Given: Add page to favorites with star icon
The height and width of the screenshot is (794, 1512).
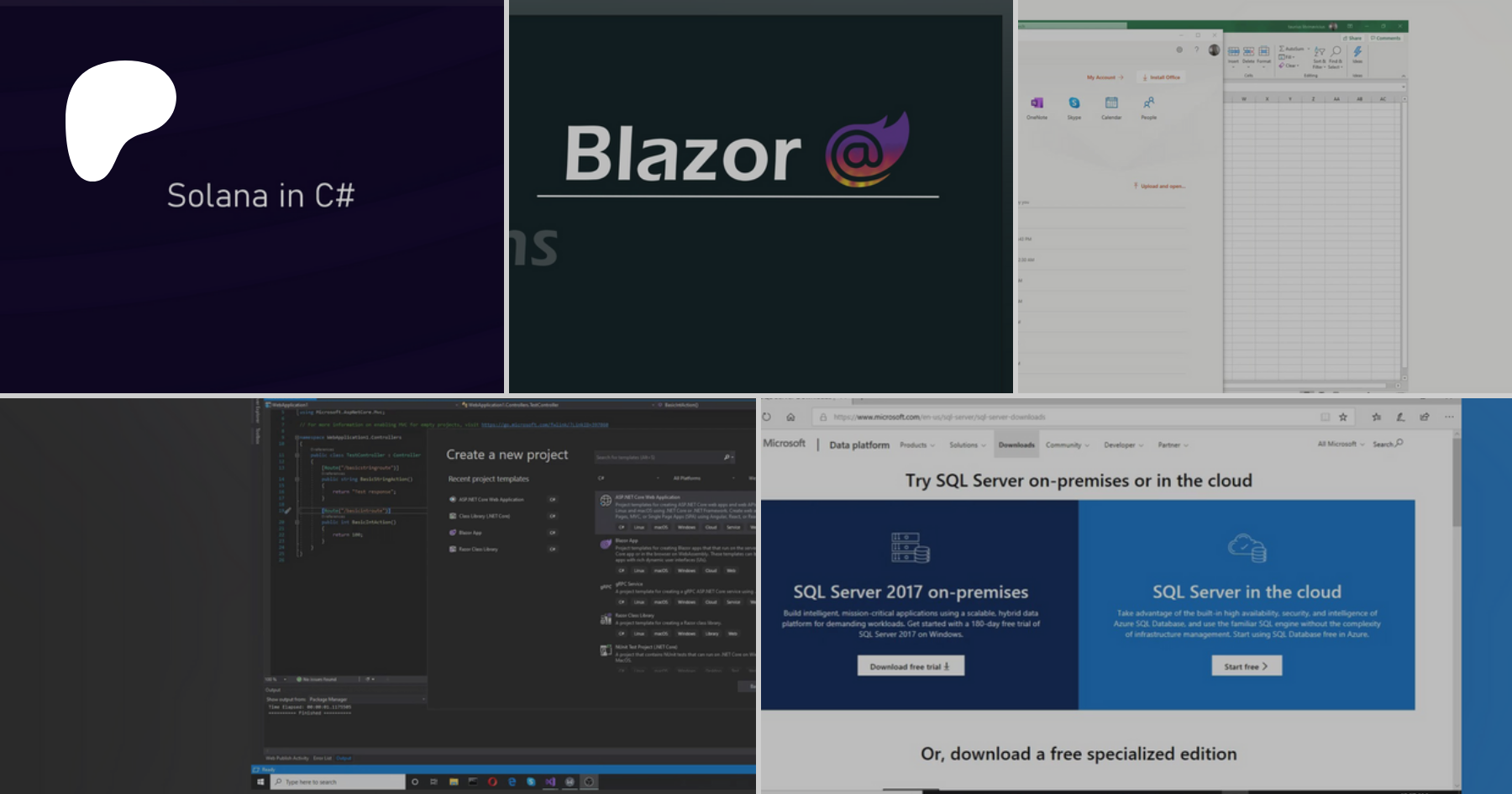Looking at the screenshot, I should [x=1343, y=417].
